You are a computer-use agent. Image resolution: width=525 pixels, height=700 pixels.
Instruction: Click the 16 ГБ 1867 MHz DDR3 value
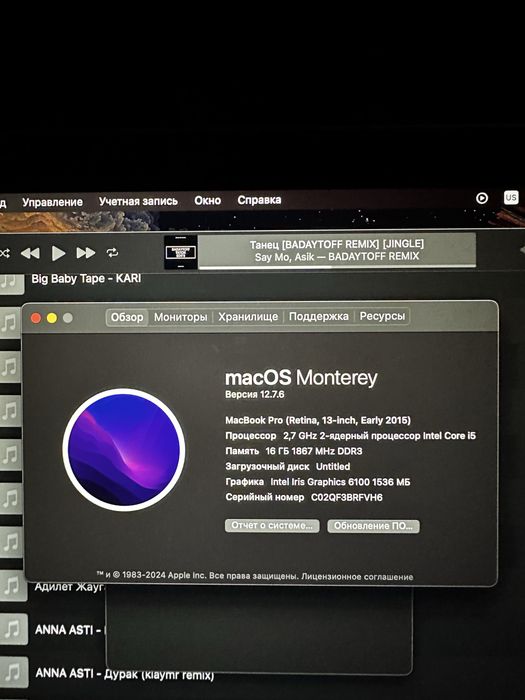click(314, 451)
